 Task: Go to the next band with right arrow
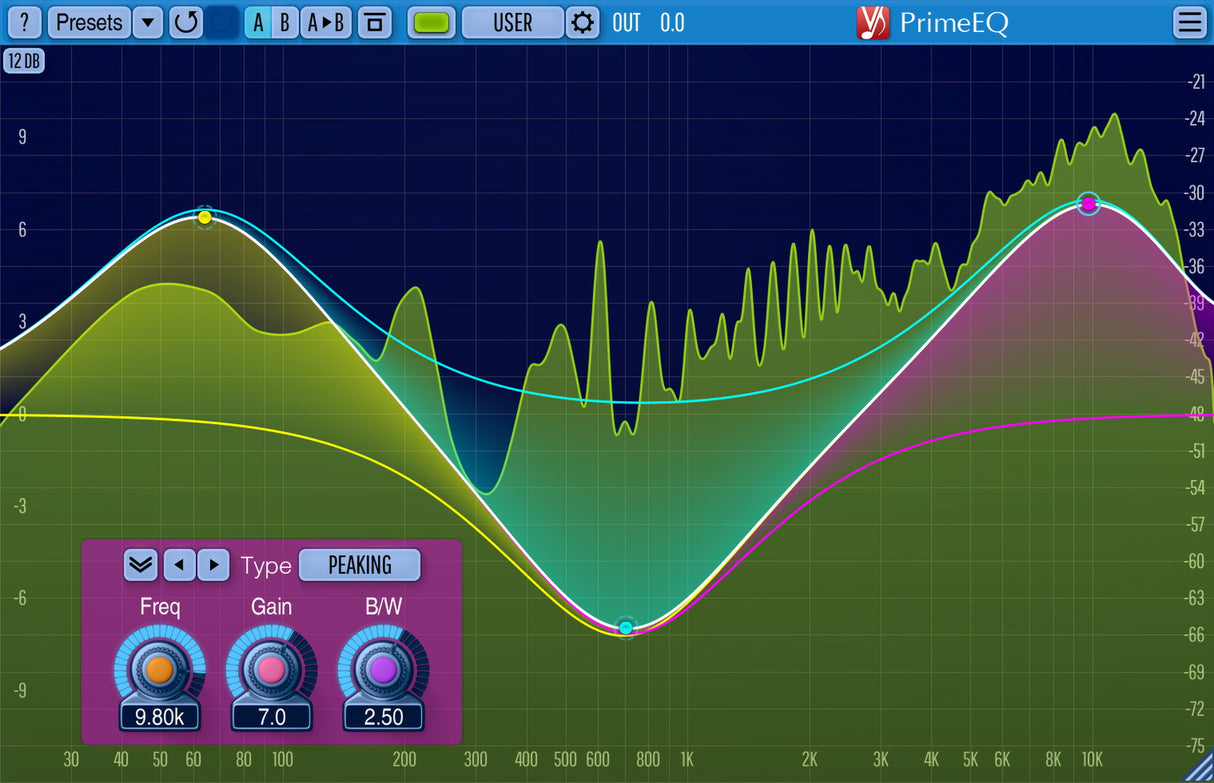pos(213,565)
